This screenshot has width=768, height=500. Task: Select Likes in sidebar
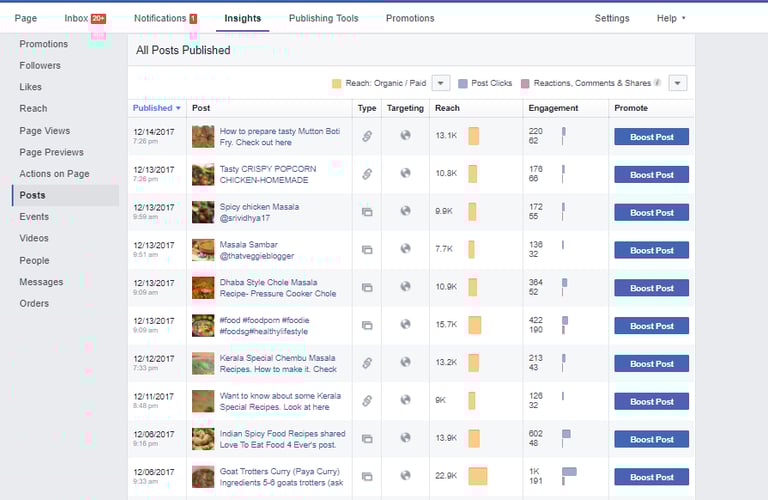30,87
